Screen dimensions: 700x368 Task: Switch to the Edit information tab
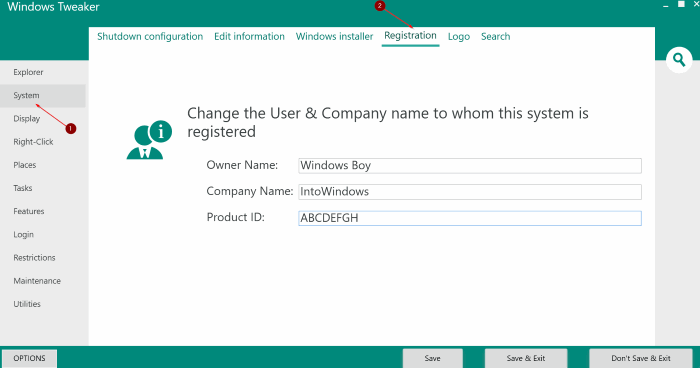(249, 37)
